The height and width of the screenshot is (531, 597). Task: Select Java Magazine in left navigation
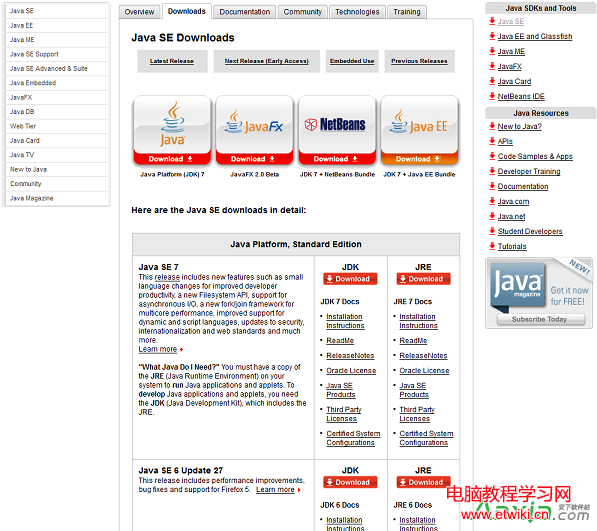57,198
